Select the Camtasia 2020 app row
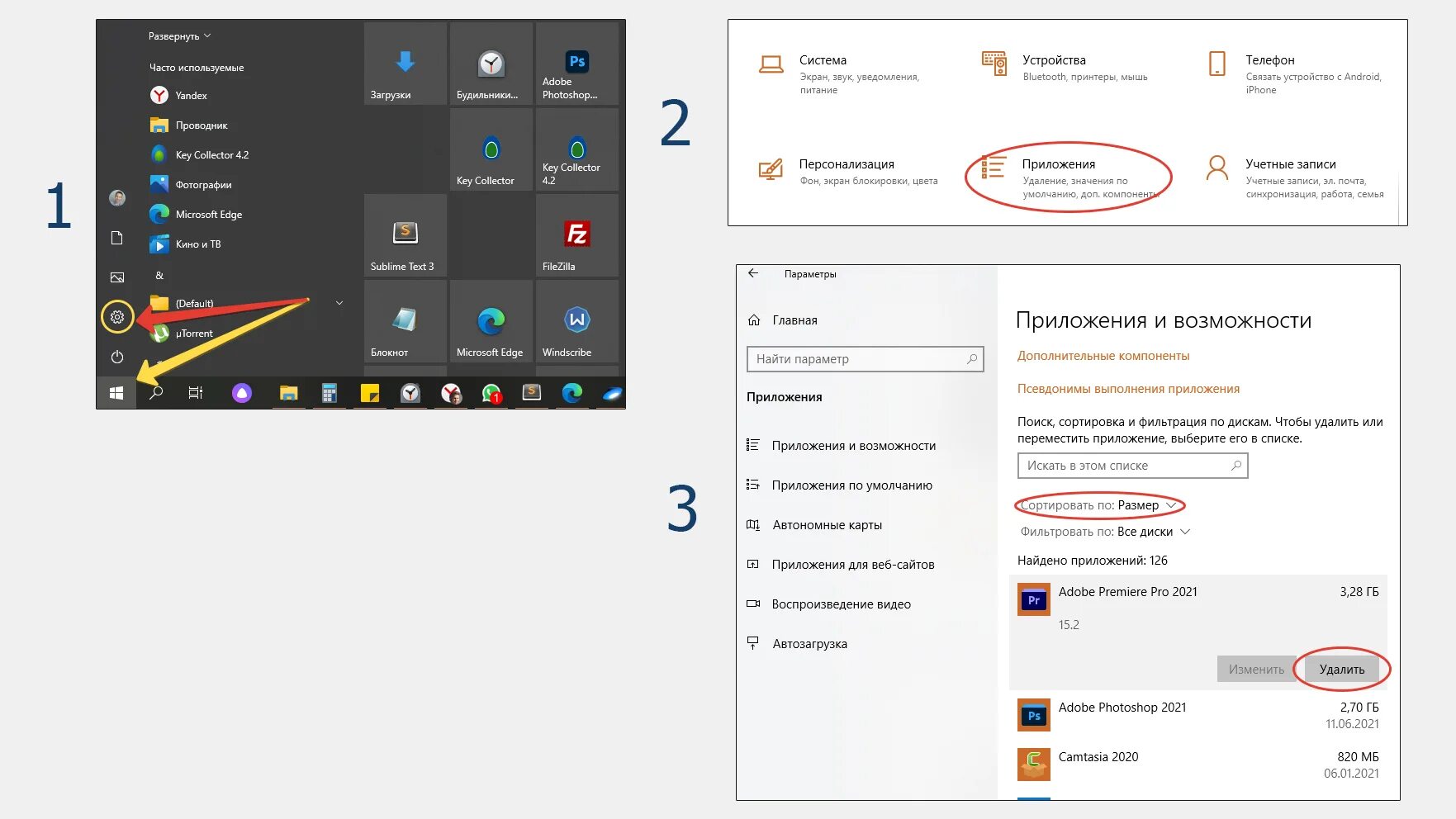 tap(1198, 765)
